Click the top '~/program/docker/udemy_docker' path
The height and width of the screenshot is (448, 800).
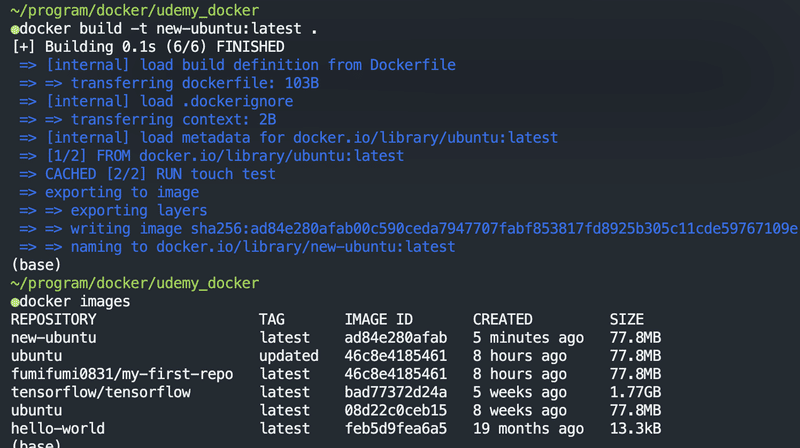pyautogui.click(x=135, y=10)
